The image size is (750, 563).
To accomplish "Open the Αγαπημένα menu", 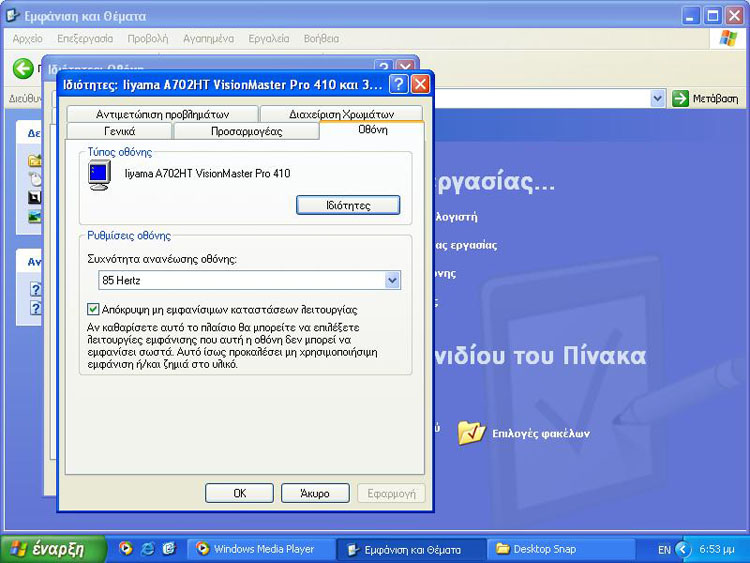I will pyautogui.click(x=209, y=39).
